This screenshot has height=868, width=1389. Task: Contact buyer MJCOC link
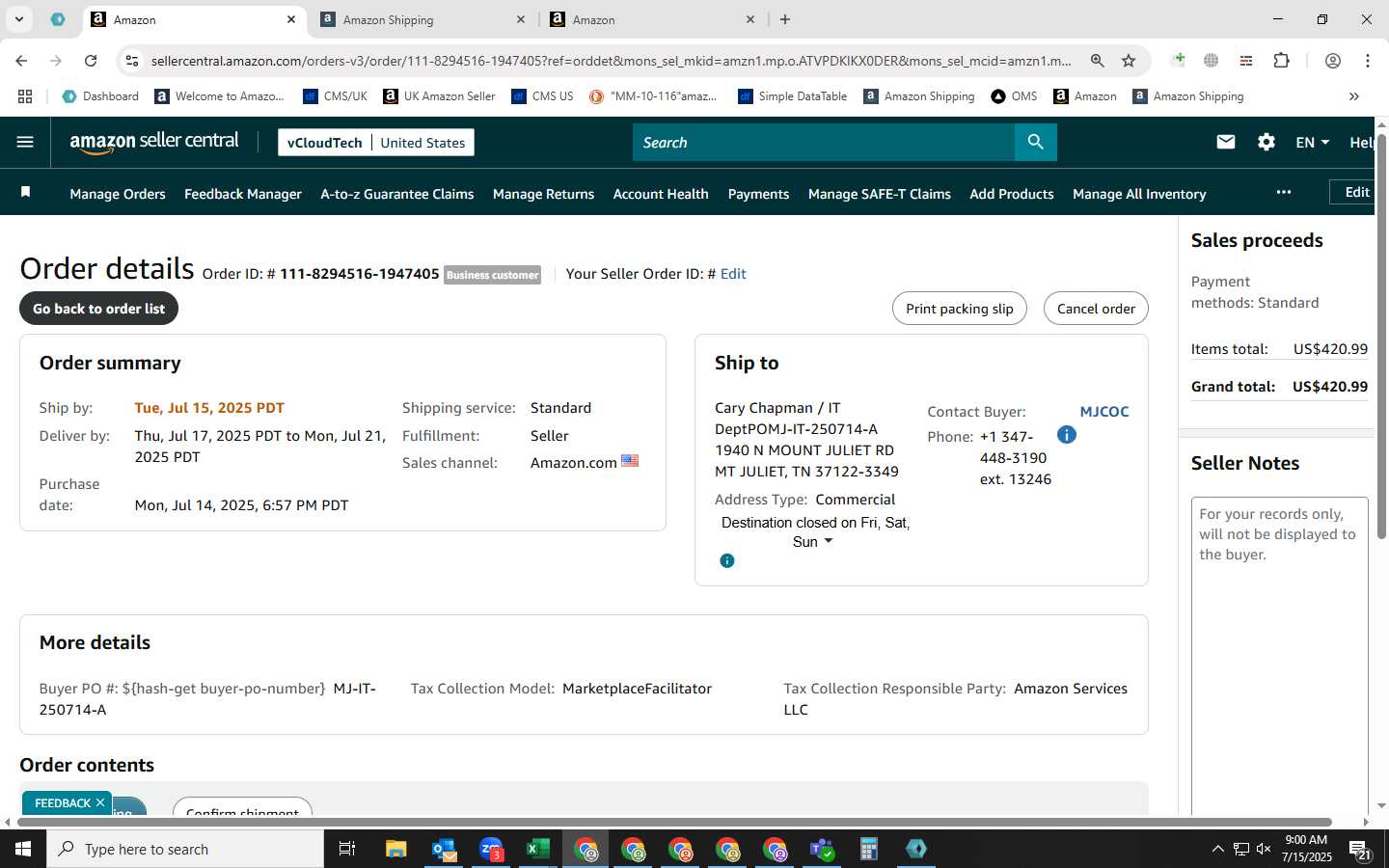tap(1104, 411)
